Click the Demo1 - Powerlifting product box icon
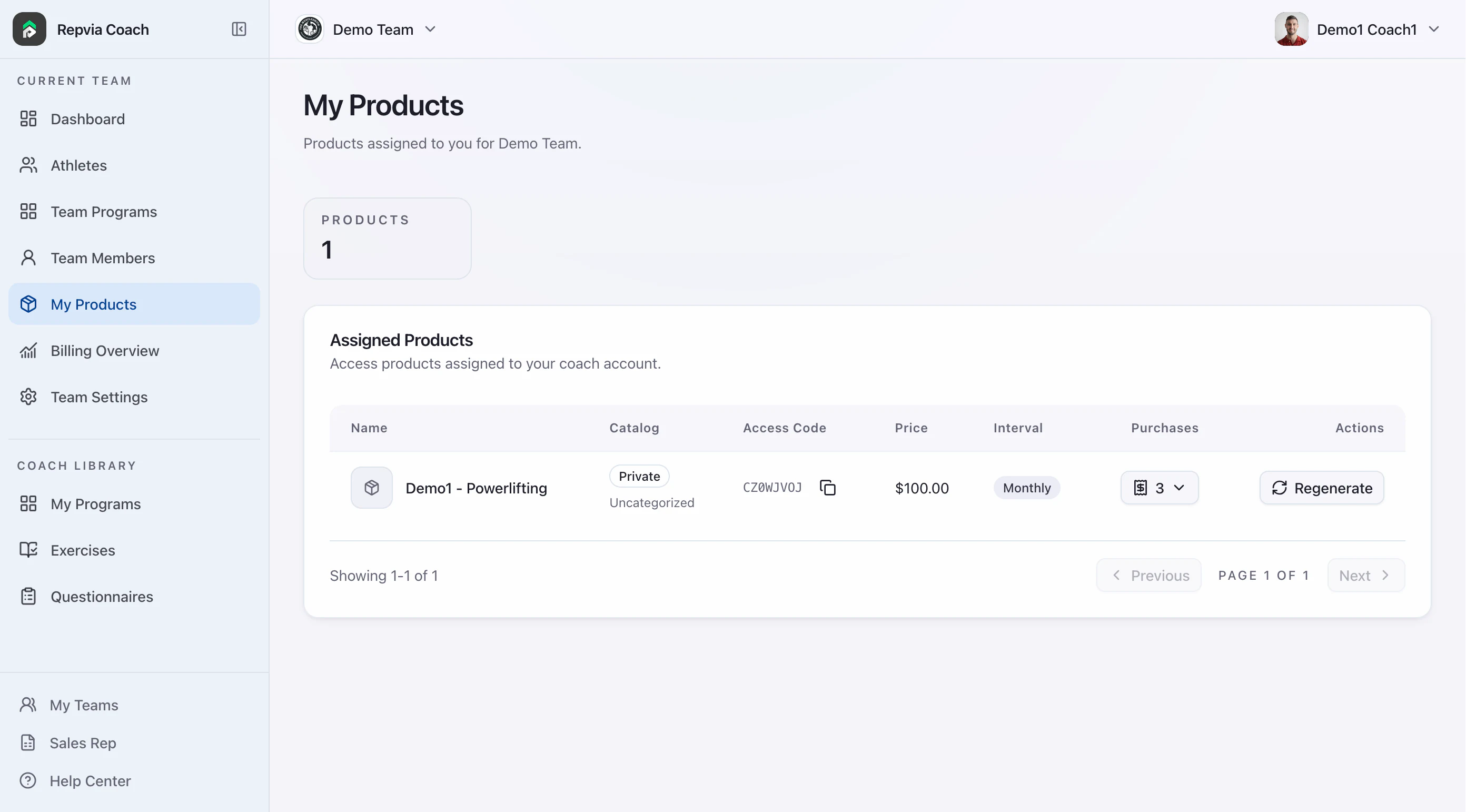This screenshot has width=1466, height=812. (372, 488)
